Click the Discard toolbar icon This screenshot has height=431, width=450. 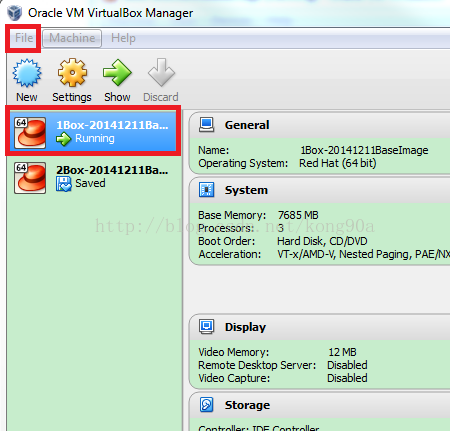161,72
